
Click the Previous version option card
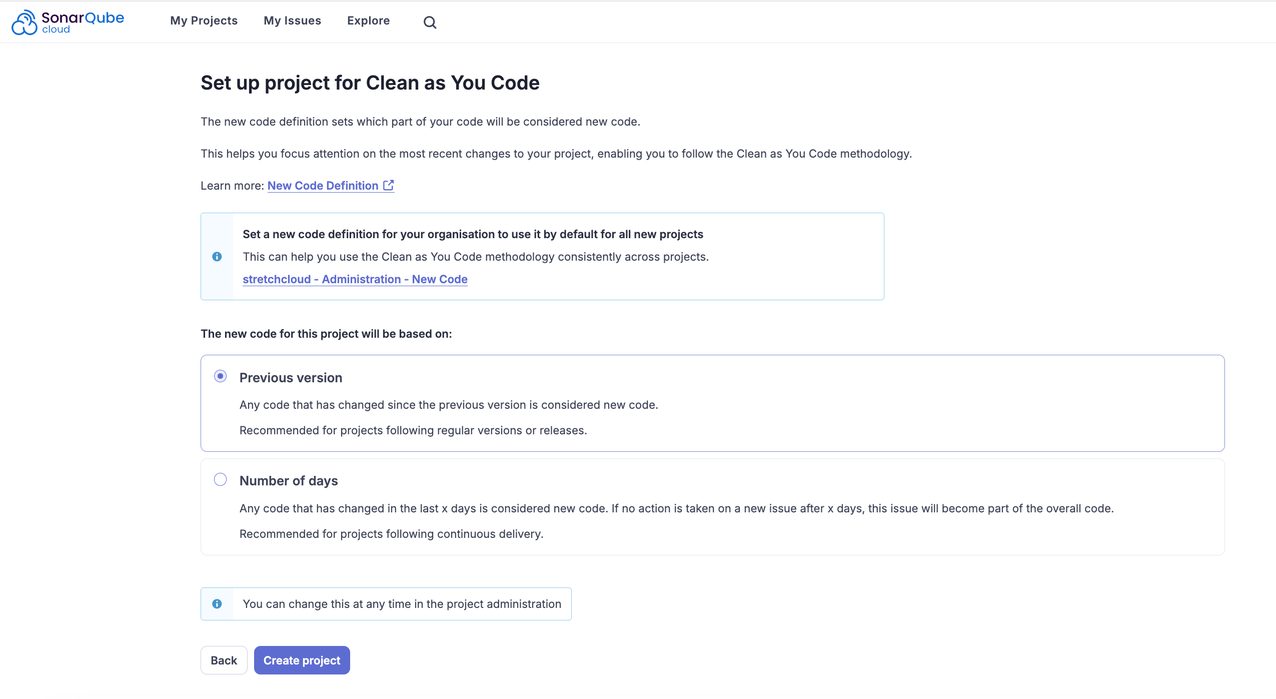point(712,402)
